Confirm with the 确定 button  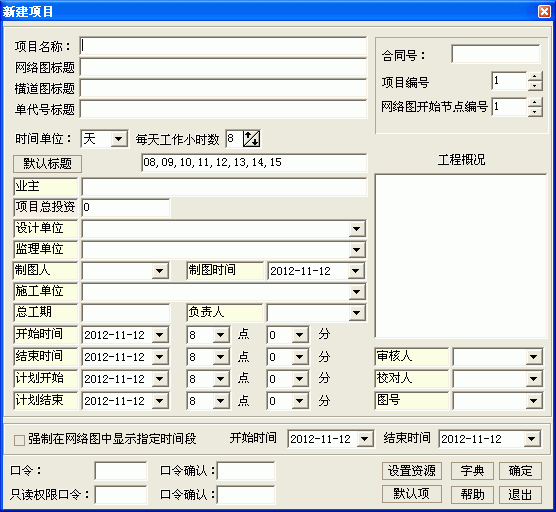tap(520, 471)
